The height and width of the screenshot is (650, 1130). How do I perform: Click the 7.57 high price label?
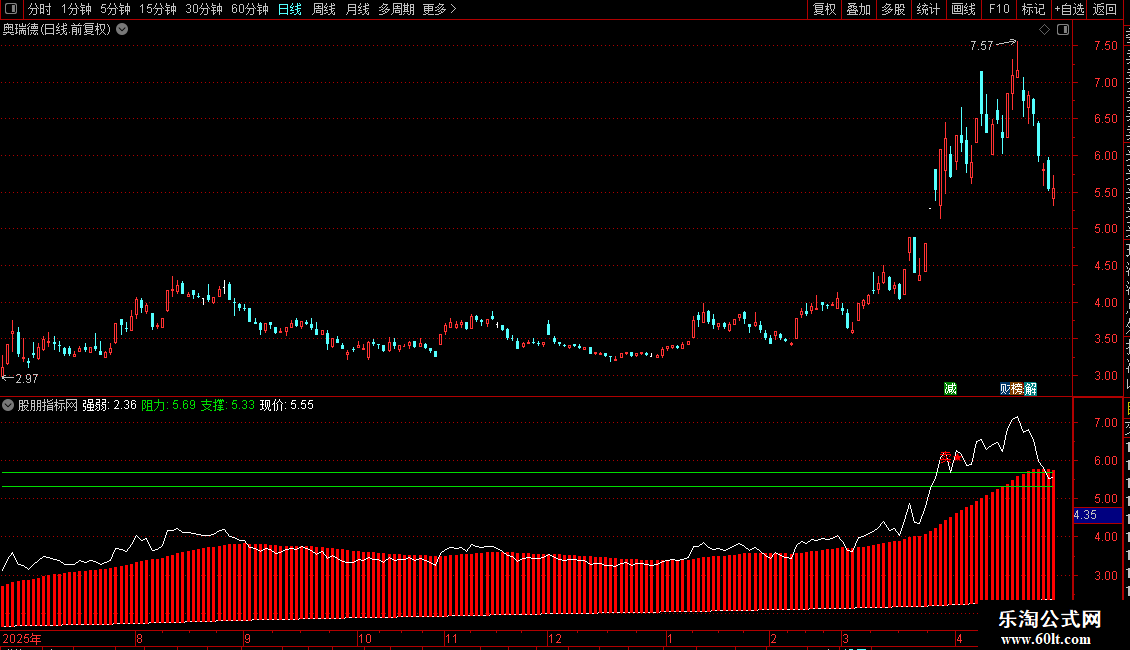click(x=982, y=45)
